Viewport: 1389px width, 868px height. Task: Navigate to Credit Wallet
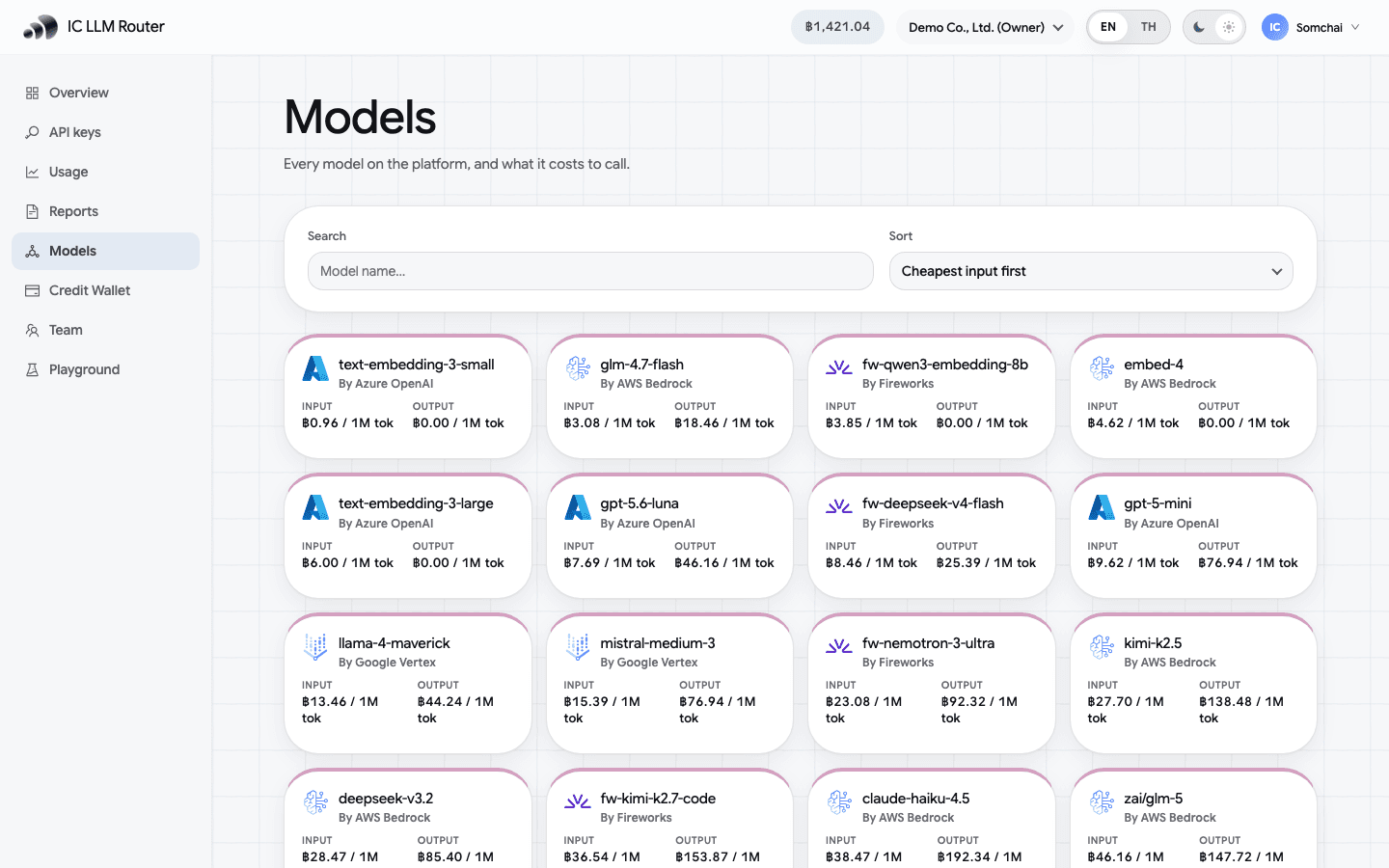pos(105,290)
